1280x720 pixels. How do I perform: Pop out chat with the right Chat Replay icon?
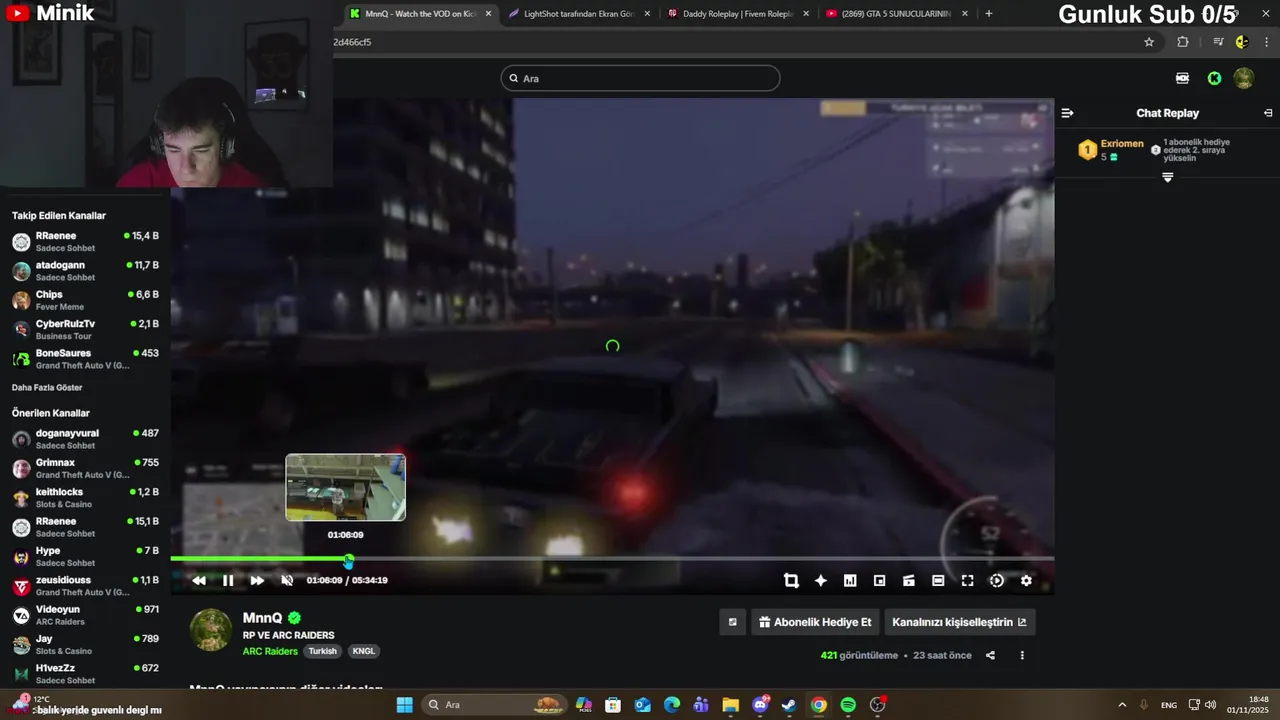coord(1268,113)
